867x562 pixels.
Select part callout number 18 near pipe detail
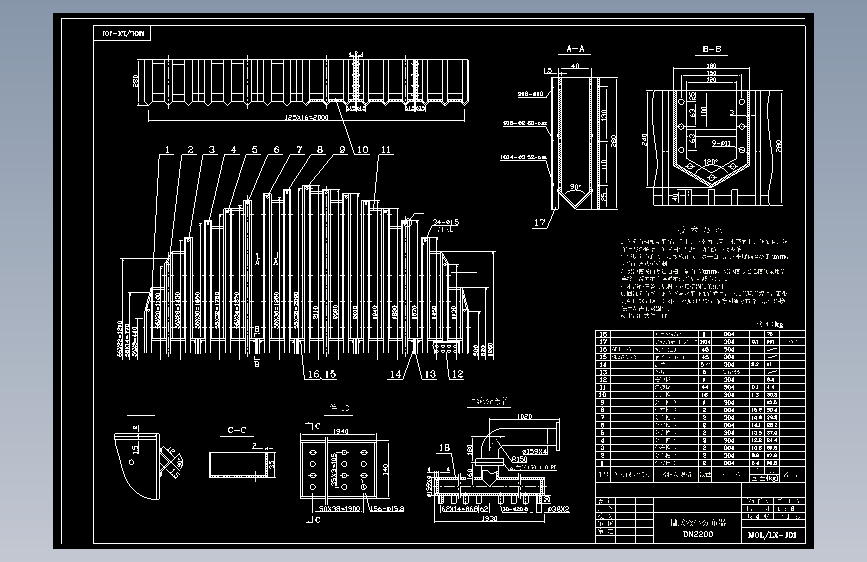pyautogui.click(x=444, y=447)
